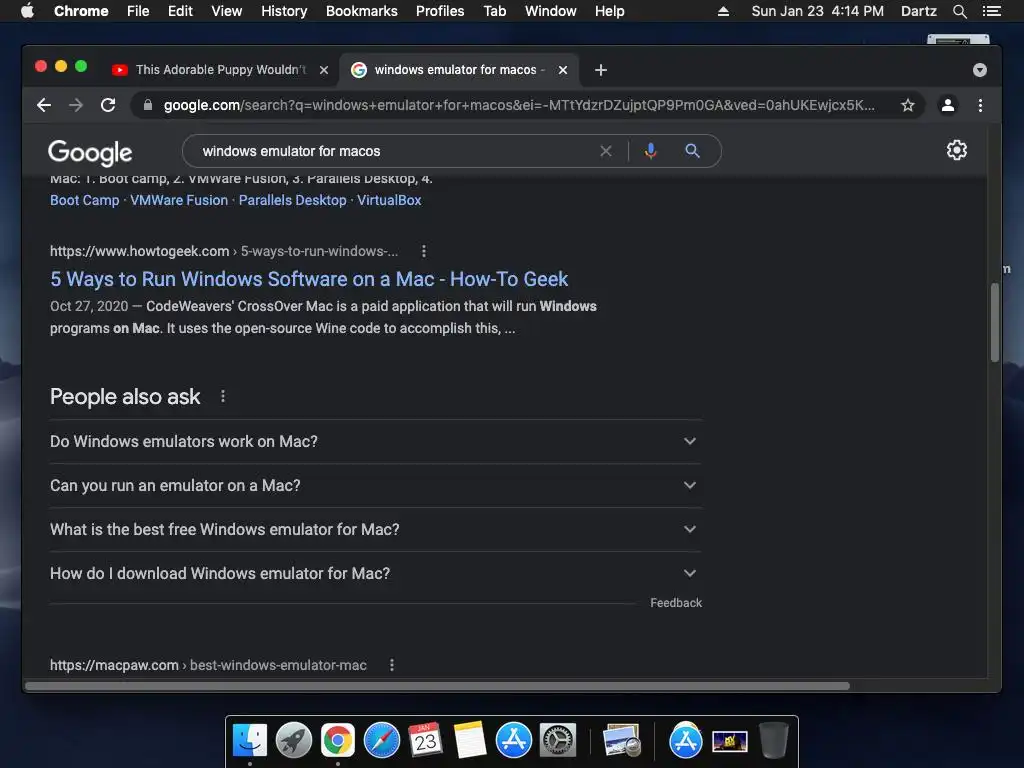Open the Tab menu
This screenshot has height=768, width=1024.
(x=494, y=11)
